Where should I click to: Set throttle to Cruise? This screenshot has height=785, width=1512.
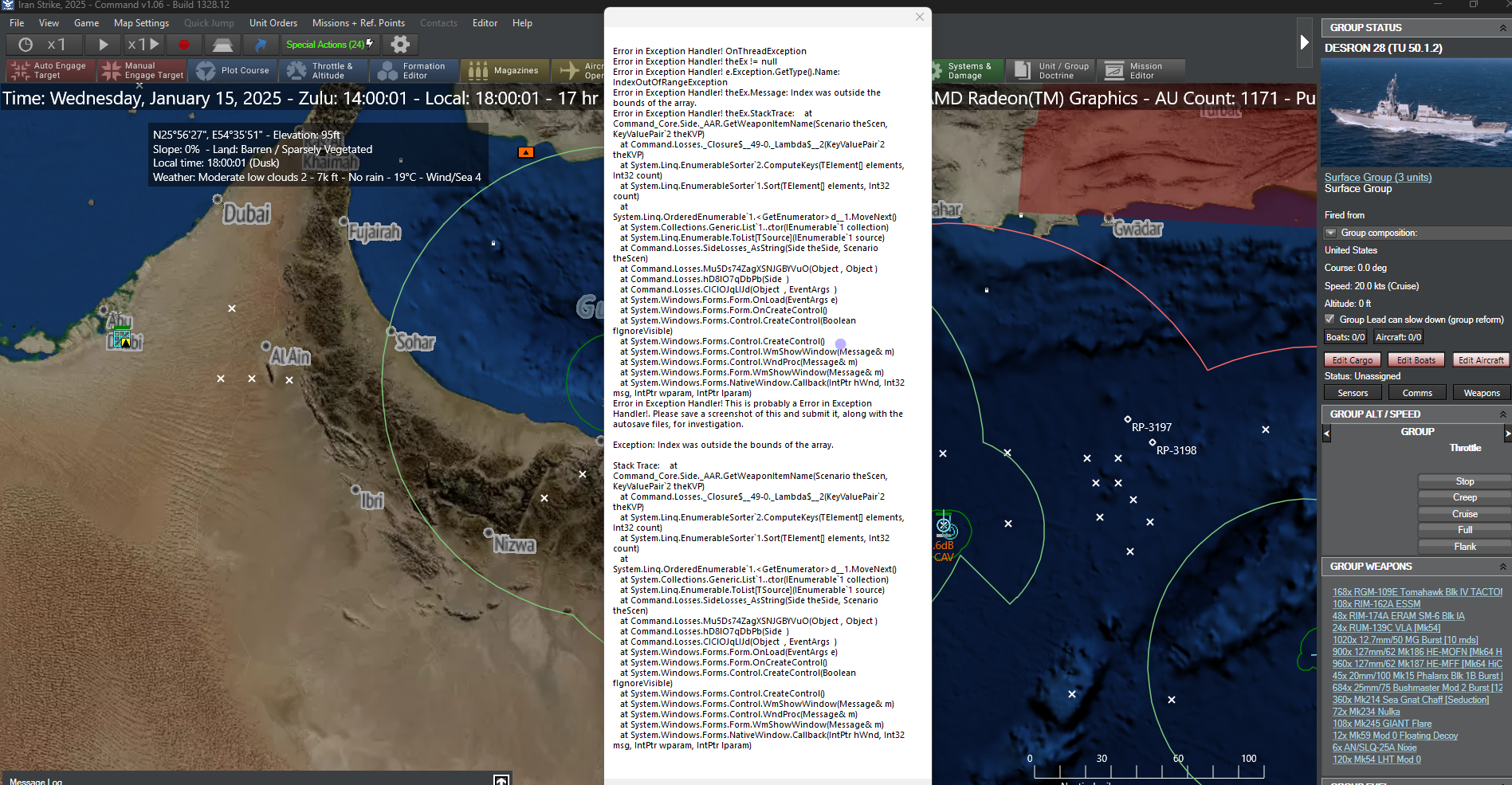click(1465, 514)
